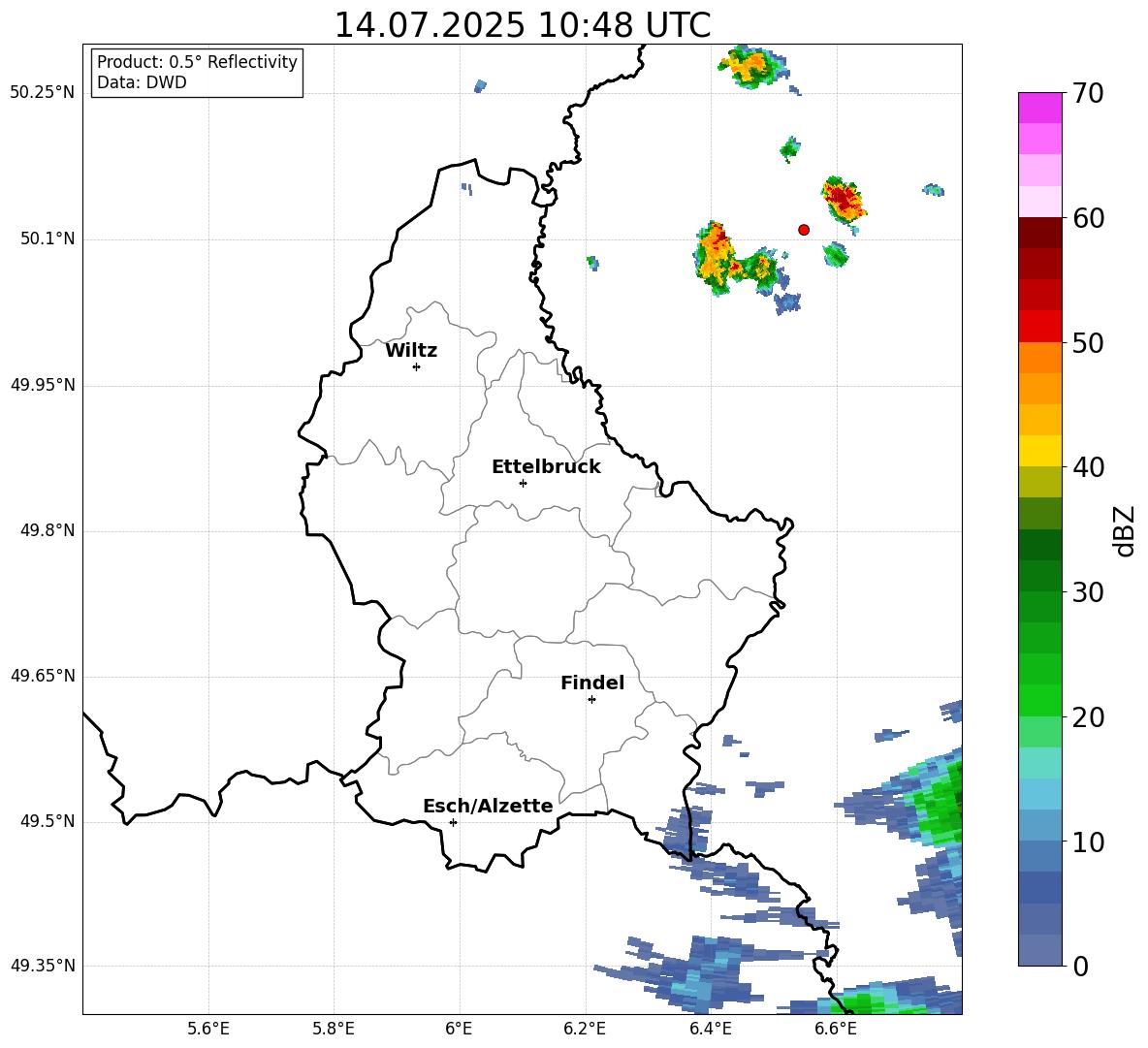Click the 20 colorbar tick label
This screenshot has height=1048, width=1148.
click(1088, 717)
